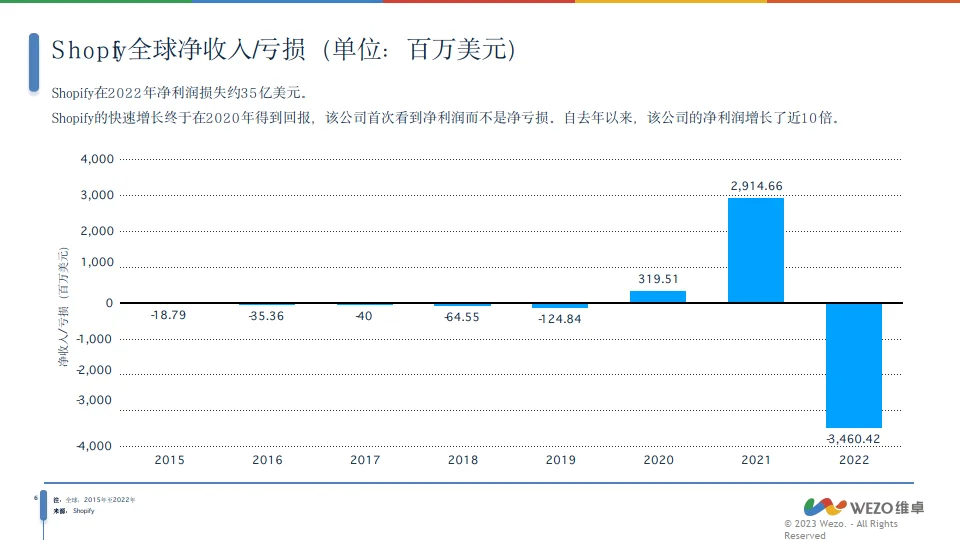Click the 2,000 y-axis tick label

(x=97, y=231)
